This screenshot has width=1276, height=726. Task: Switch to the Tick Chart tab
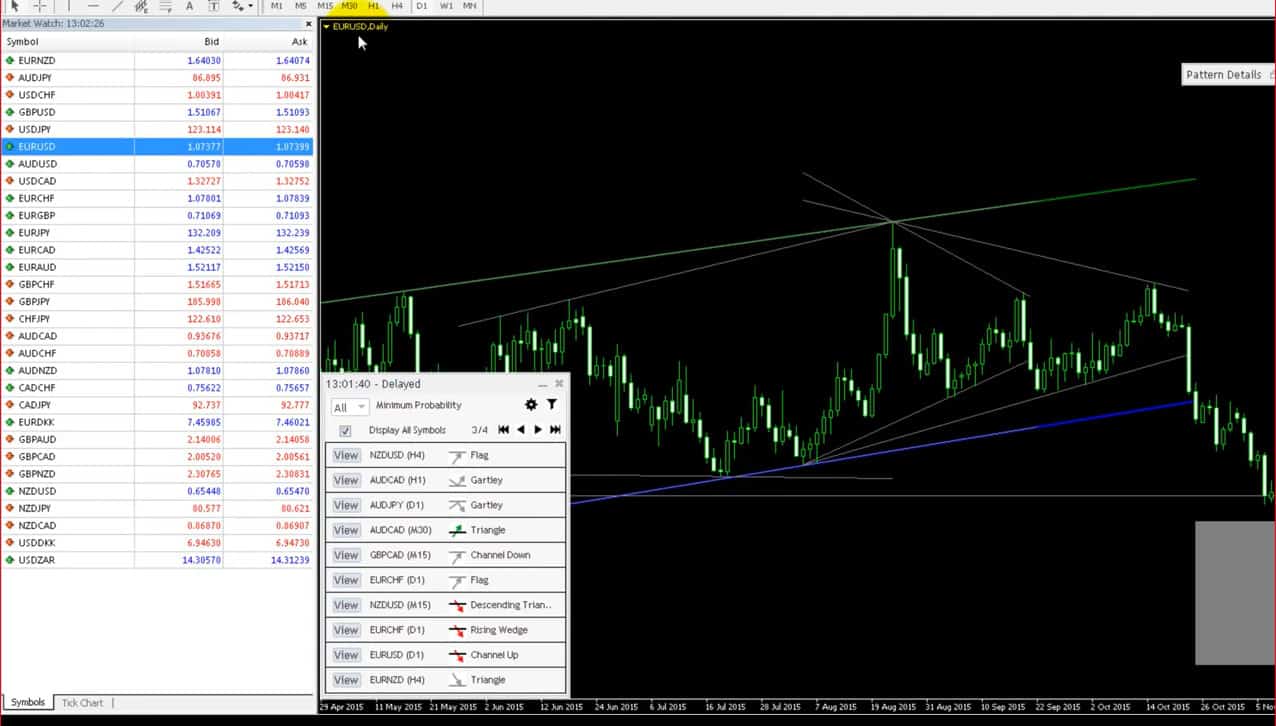[x=81, y=703]
